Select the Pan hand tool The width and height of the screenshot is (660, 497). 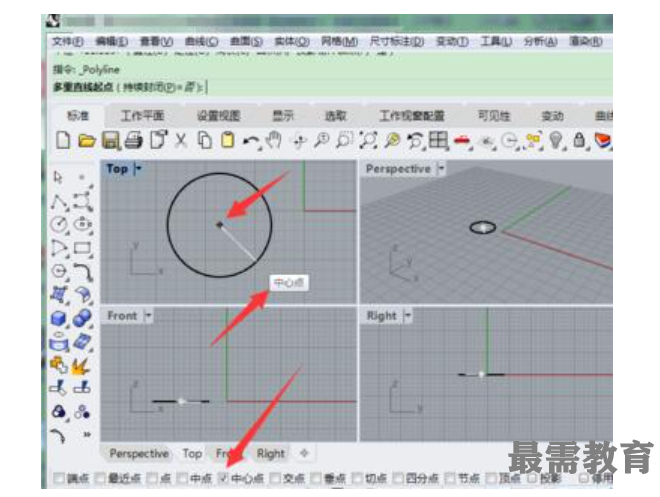click(x=274, y=140)
